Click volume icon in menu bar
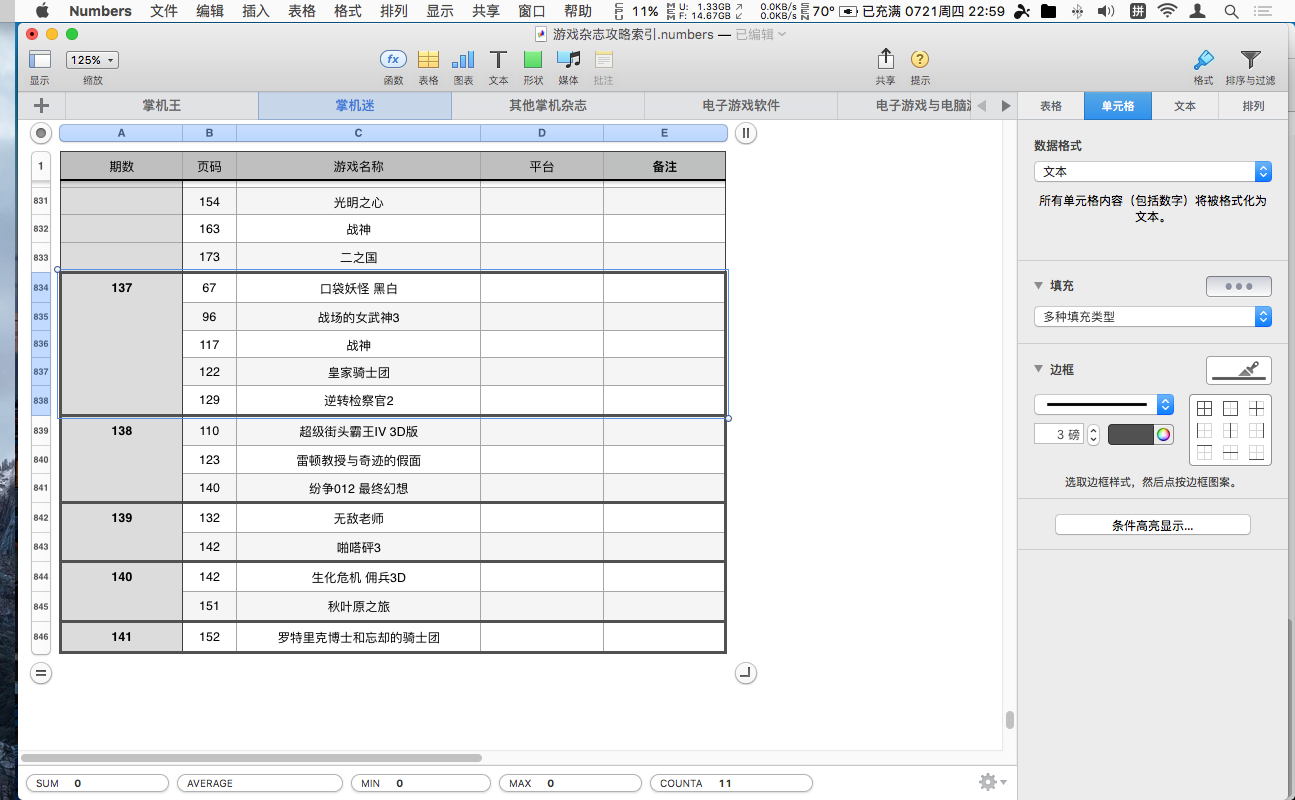1295x800 pixels. (x=1105, y=12)
